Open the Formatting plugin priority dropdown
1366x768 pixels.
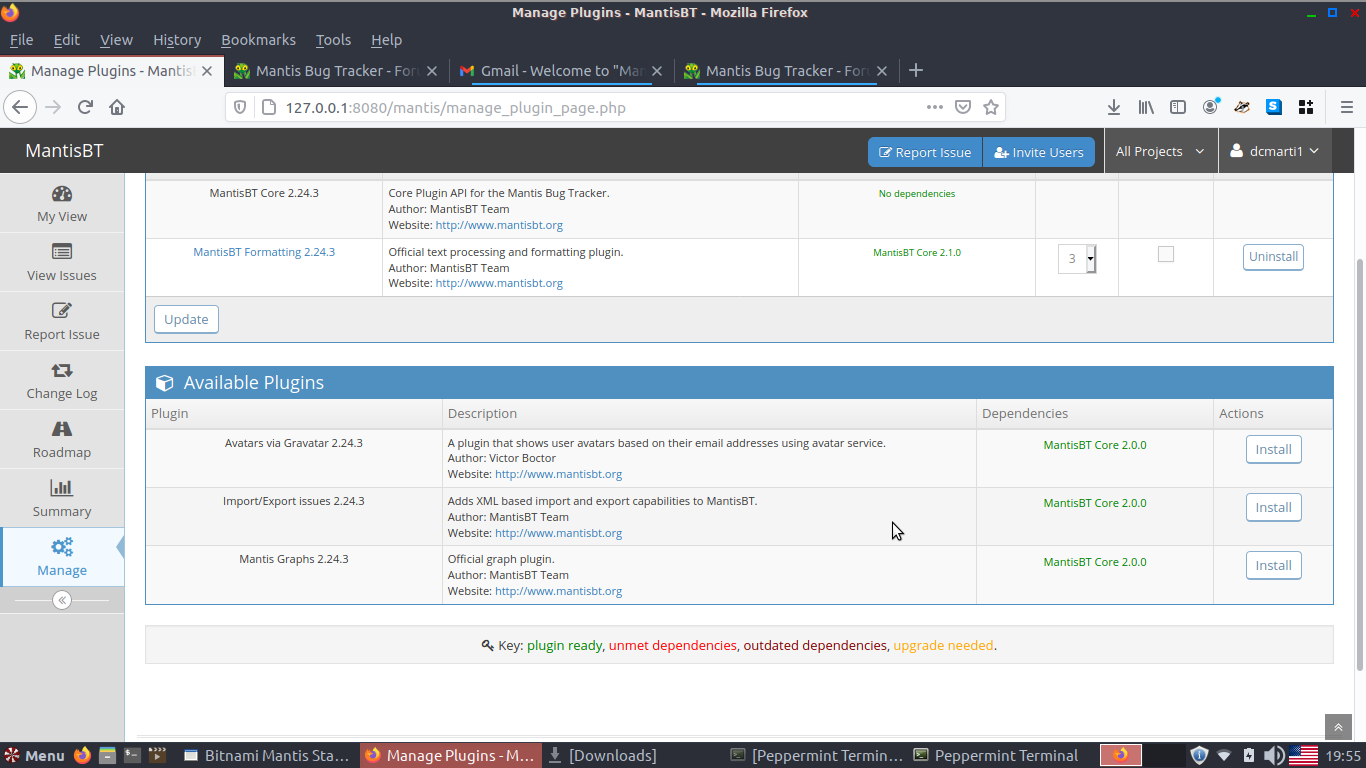coord(1077,259)
